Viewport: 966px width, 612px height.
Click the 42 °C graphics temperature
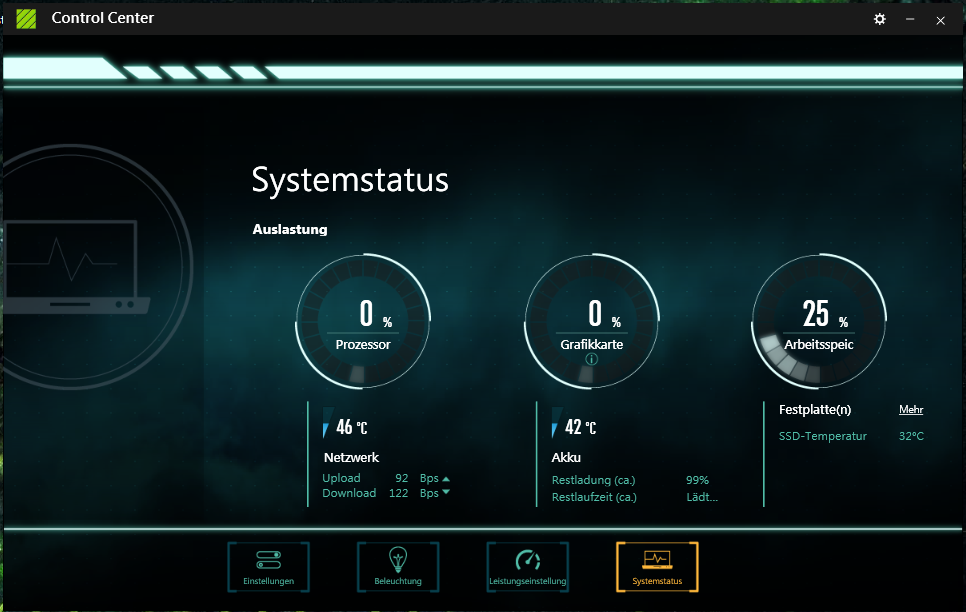(580, 427)
